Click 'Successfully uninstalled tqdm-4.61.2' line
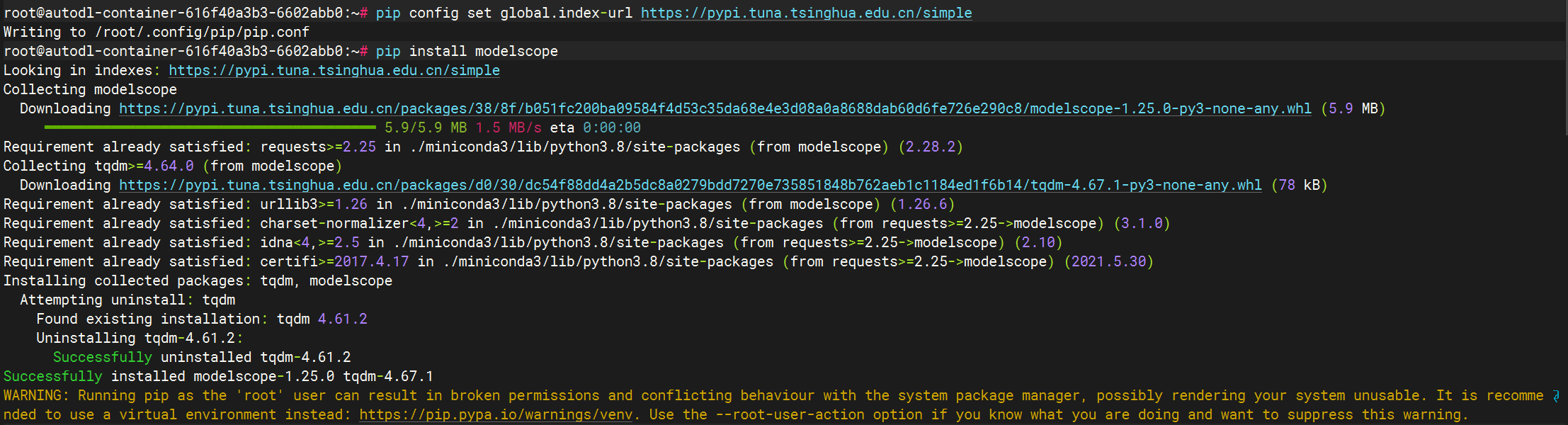 (202, 357)
